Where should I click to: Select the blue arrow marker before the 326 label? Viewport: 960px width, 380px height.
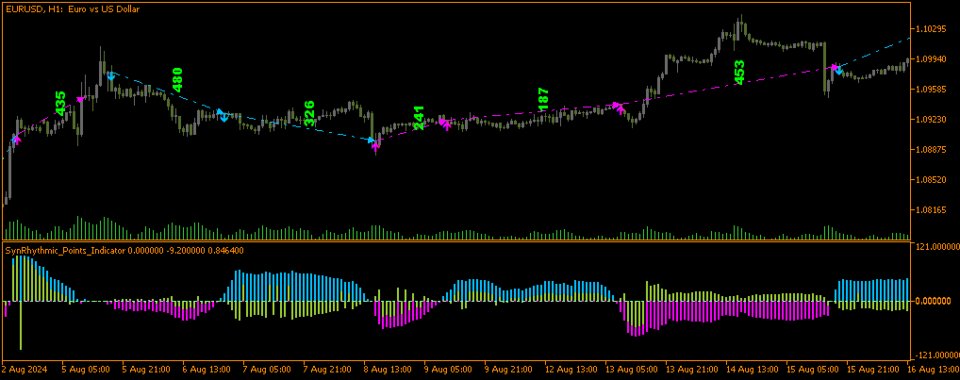click(x=223, y=115)
